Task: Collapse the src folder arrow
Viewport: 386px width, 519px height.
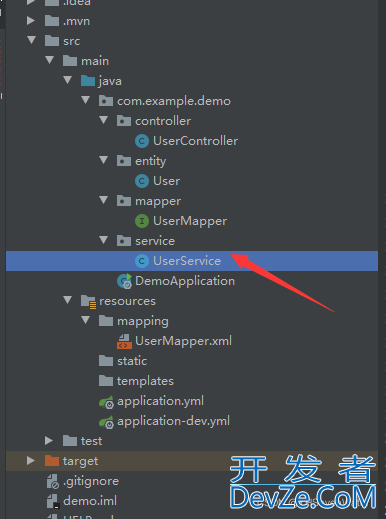Action: 32,40
